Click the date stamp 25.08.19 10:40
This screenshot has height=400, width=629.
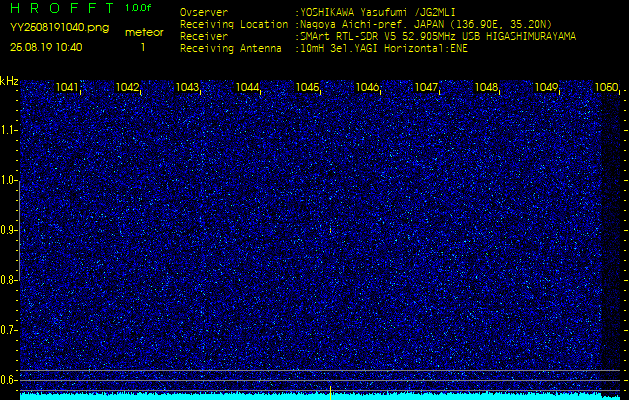pyautogui.click(x=46, y=47)
